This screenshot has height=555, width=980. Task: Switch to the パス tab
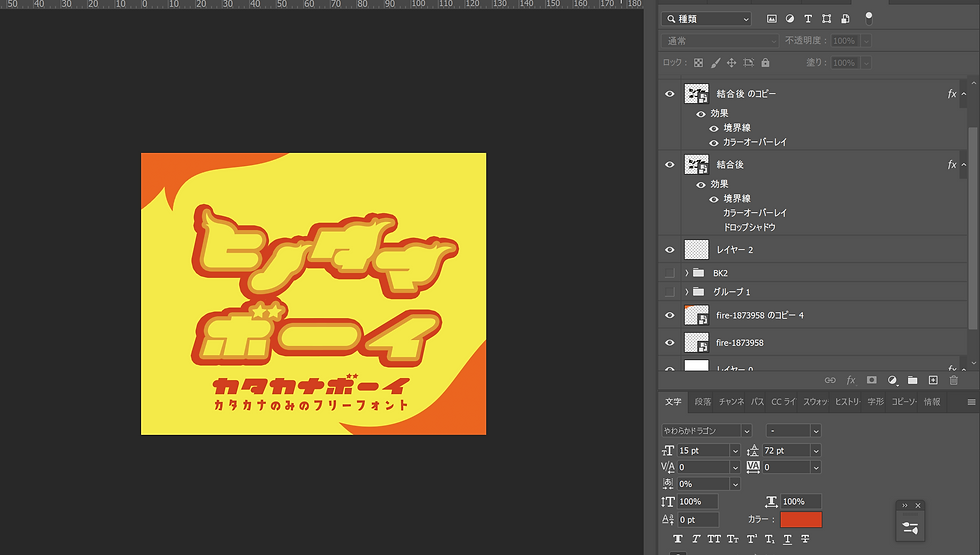coord(758,402)
